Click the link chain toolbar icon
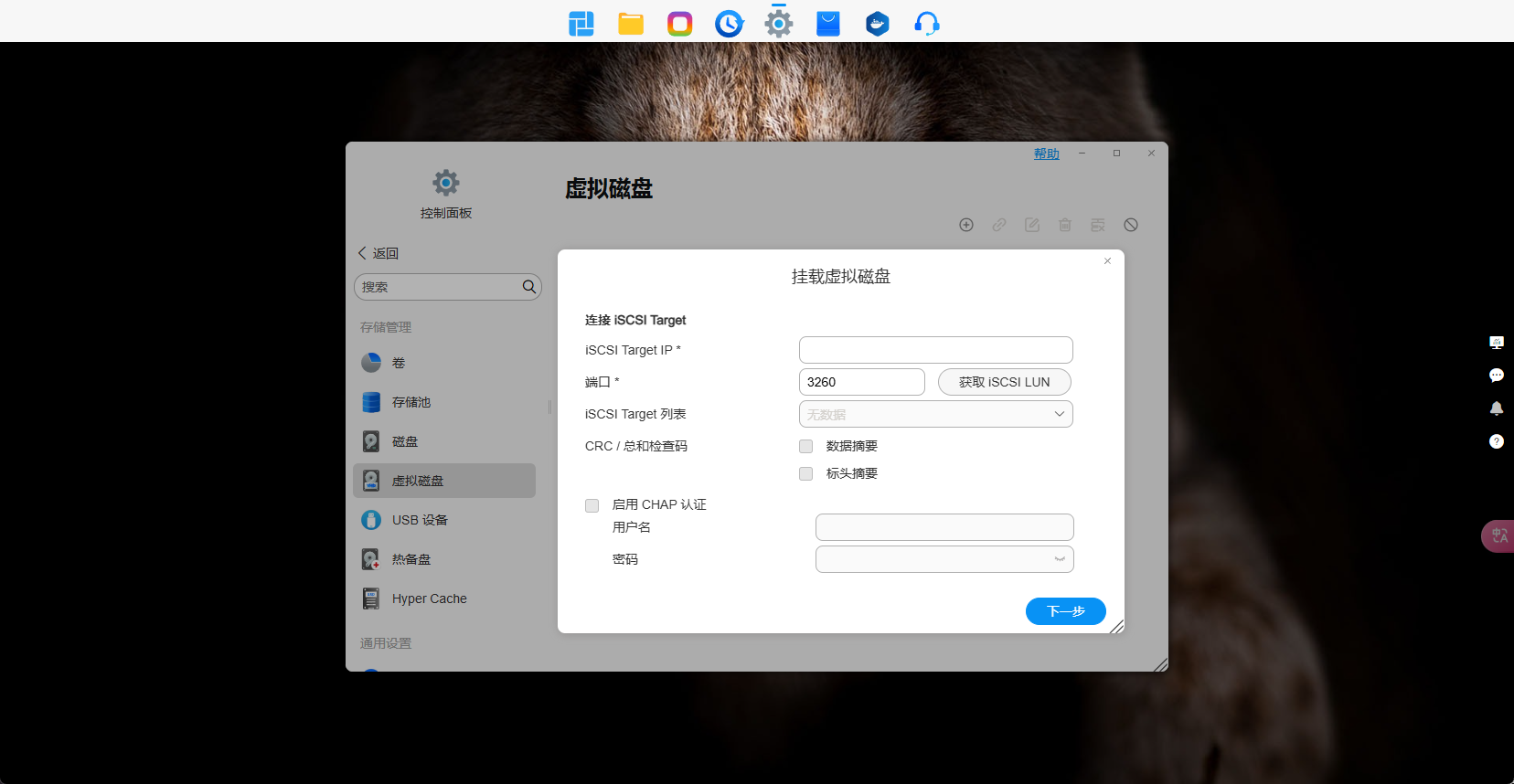This screenshot has width=1514, height=784. point(999,225)
